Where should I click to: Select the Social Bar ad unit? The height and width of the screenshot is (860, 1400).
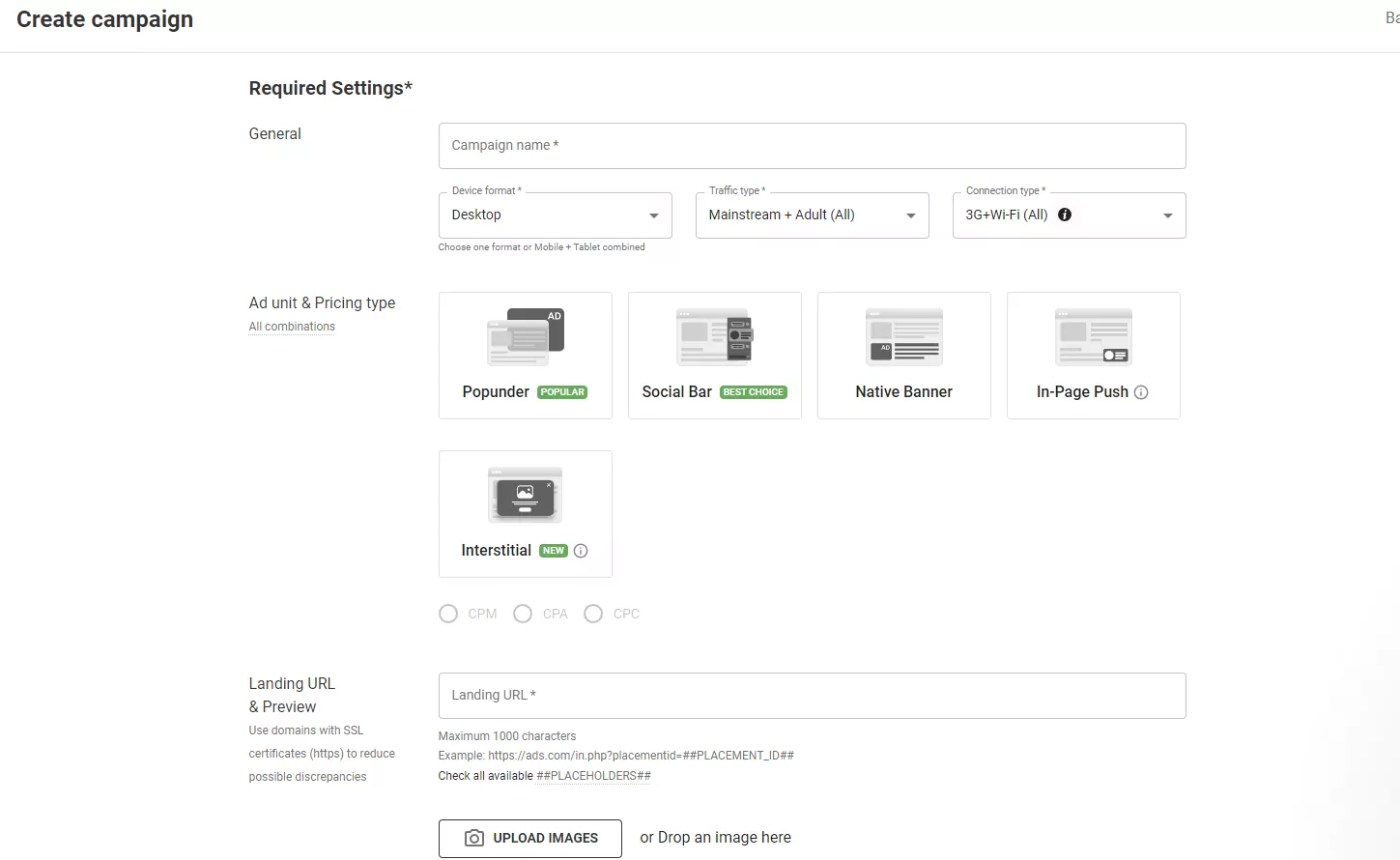pos(714,355)
